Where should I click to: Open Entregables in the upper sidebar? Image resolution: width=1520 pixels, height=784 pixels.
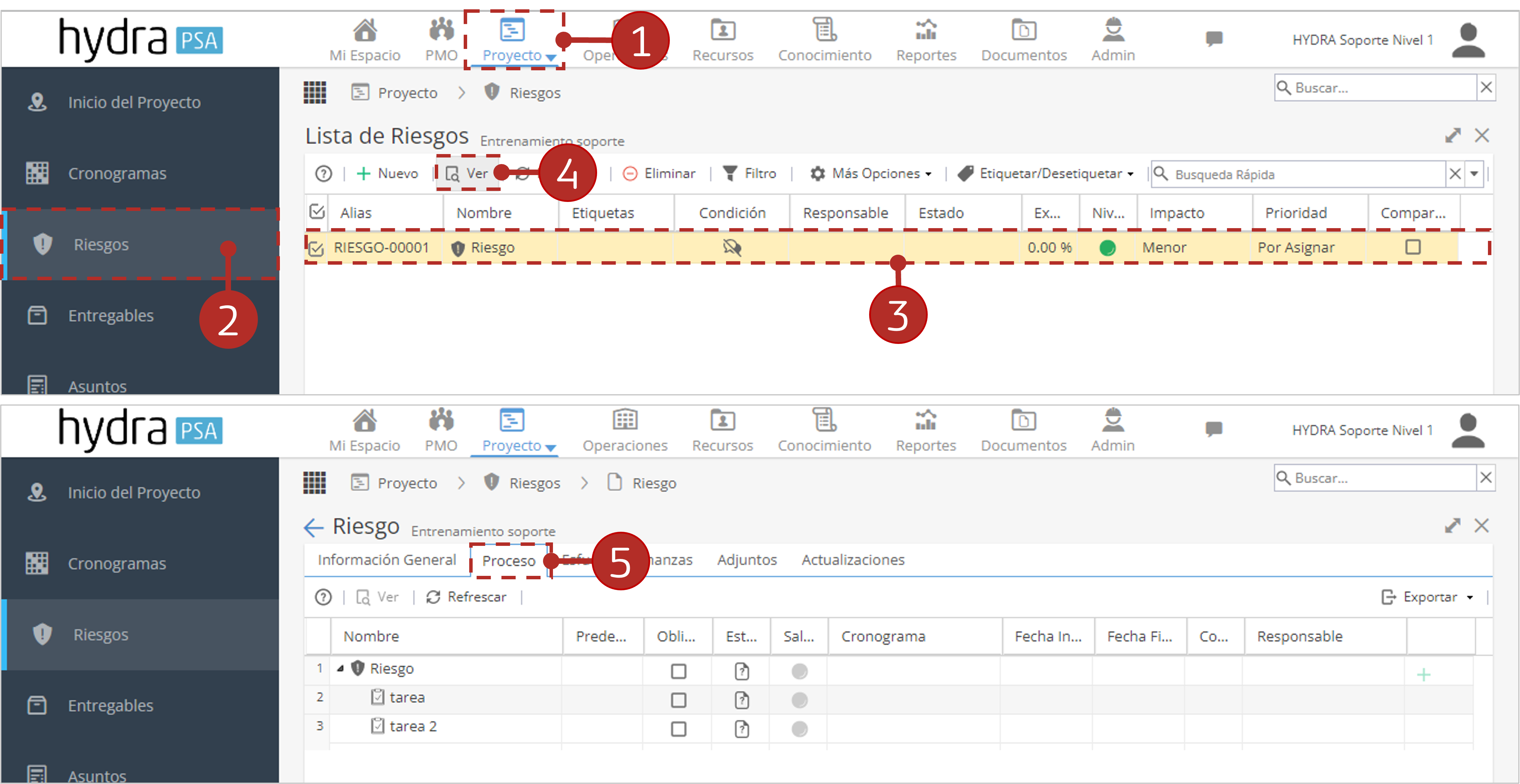point(110,316)
